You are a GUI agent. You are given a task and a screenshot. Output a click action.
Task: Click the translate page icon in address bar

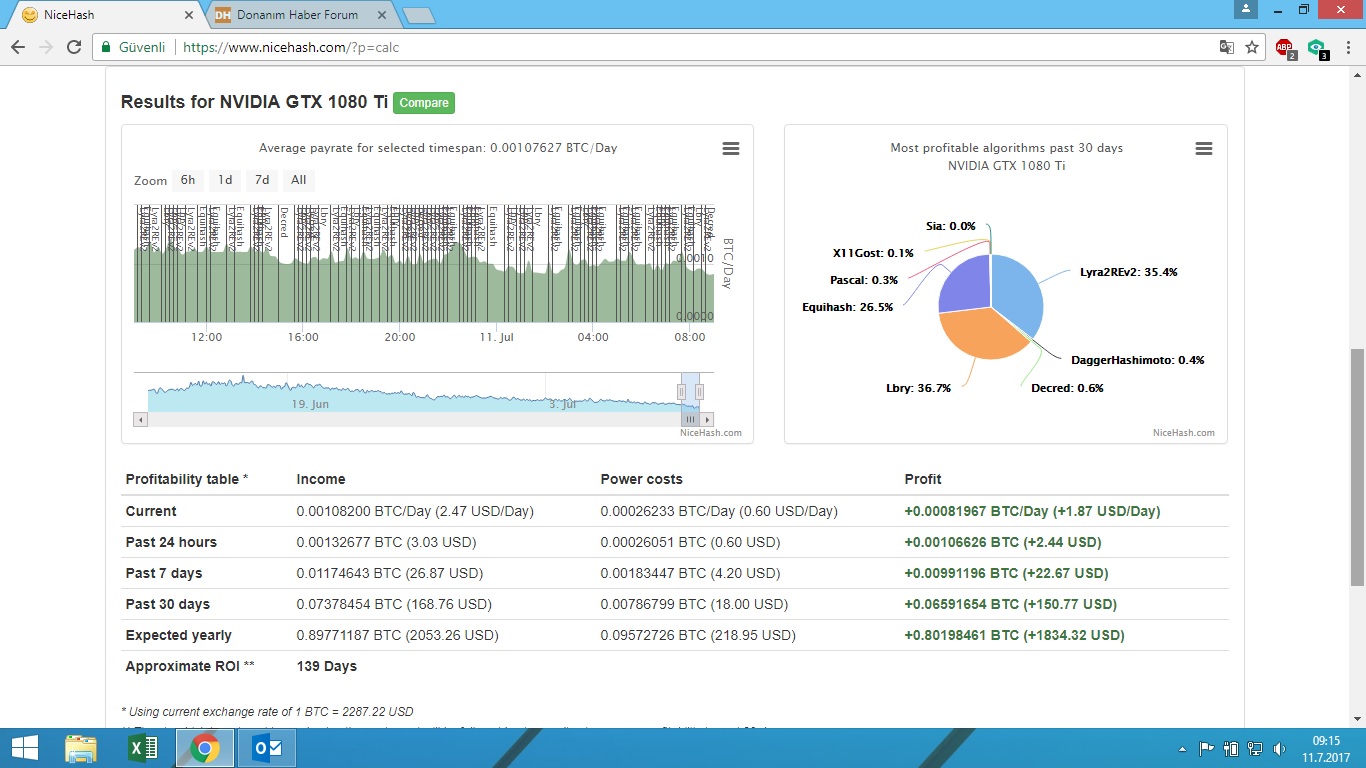click(1227, 47)
